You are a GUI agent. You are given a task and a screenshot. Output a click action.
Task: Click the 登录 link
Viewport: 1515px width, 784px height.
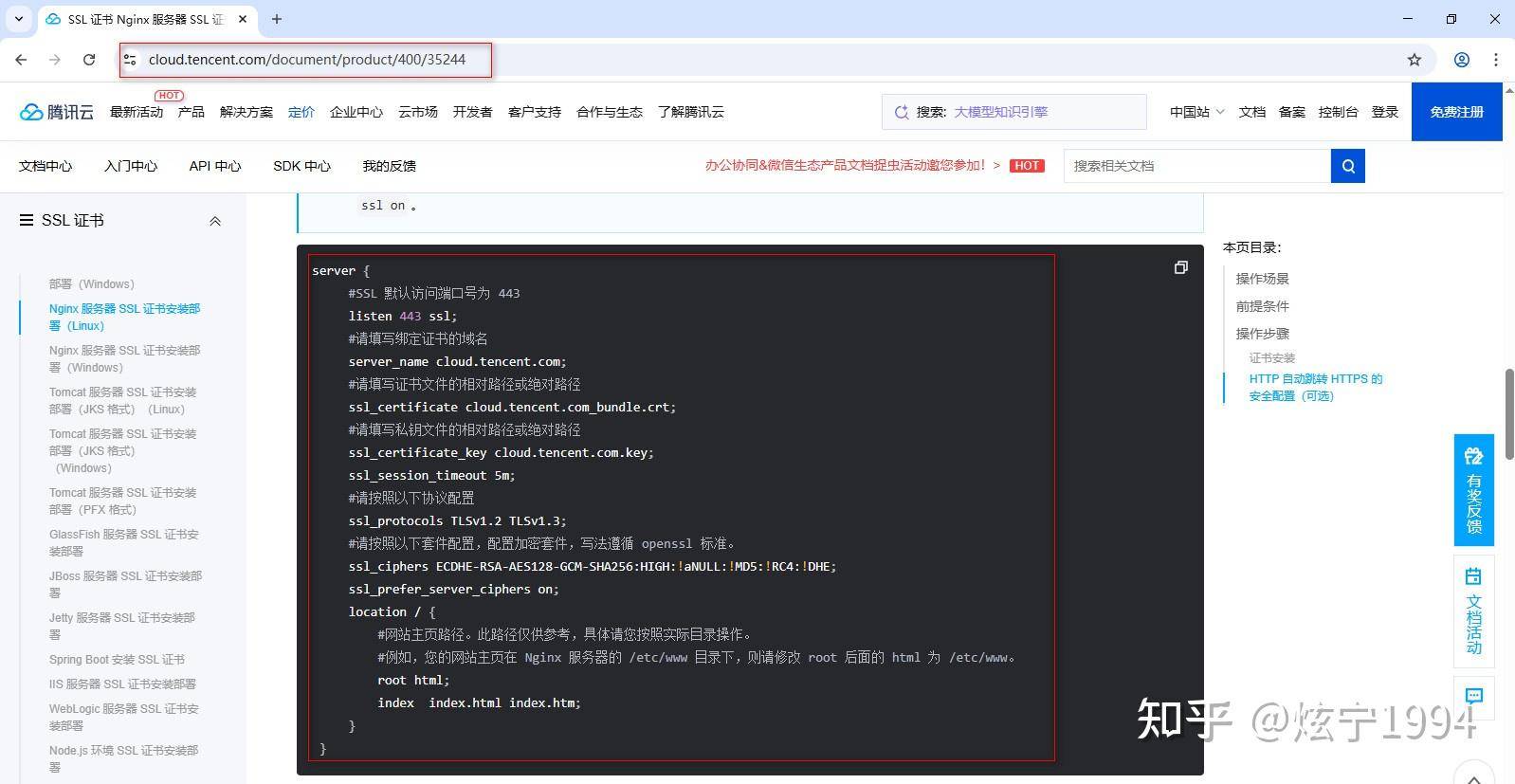click(x=1385, y=112)
